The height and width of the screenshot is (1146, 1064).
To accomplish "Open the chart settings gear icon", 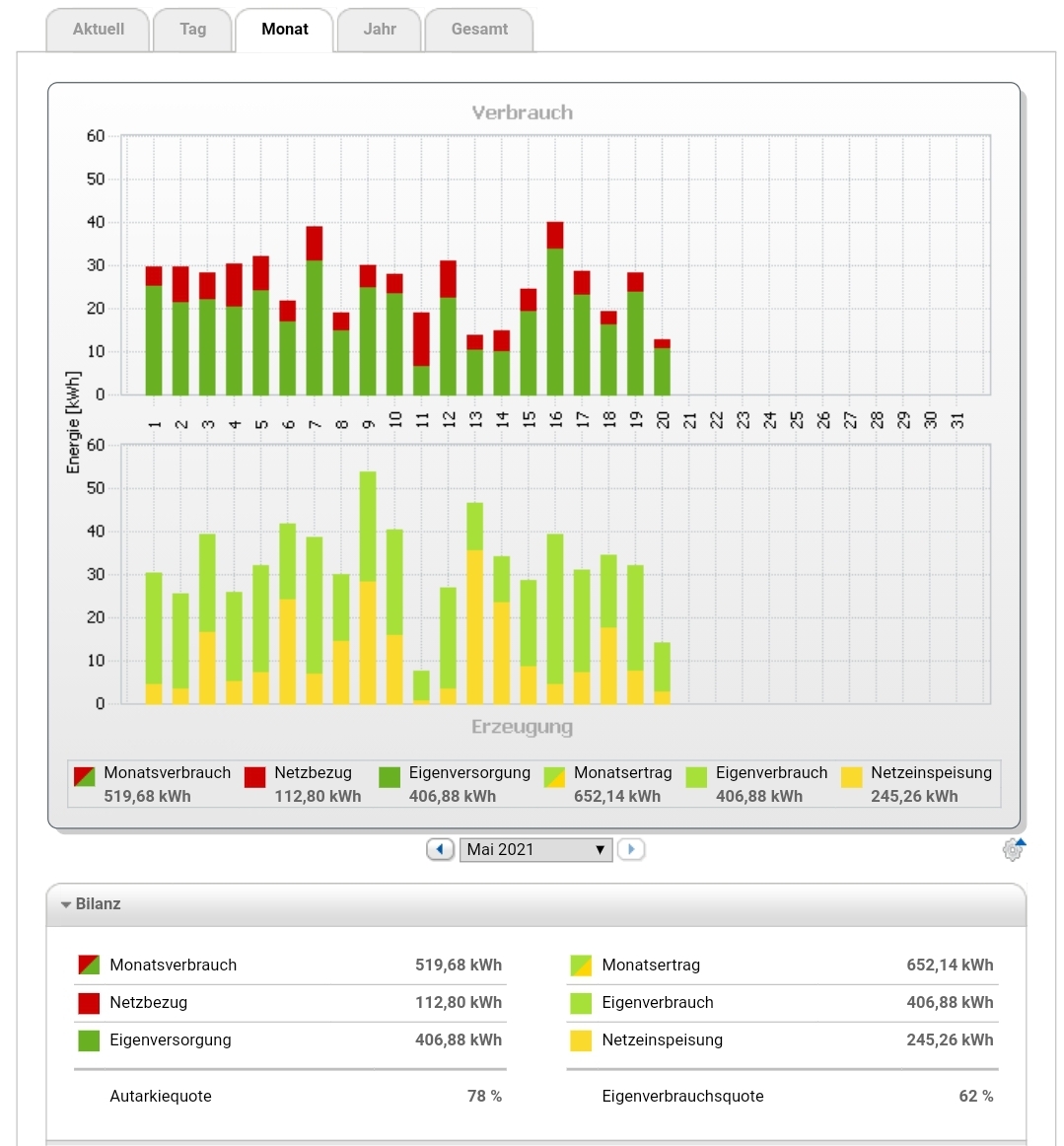I will pos(1013,849).
